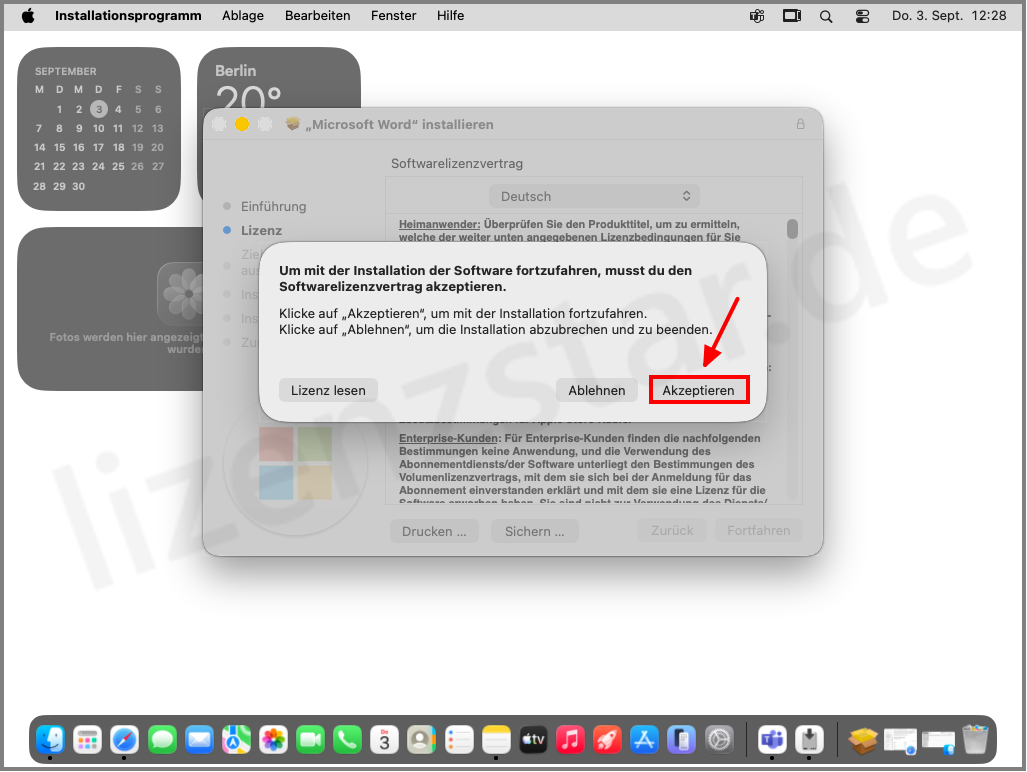Open the Phone app in dock
1027x772 pixels.
coord(348,740)
